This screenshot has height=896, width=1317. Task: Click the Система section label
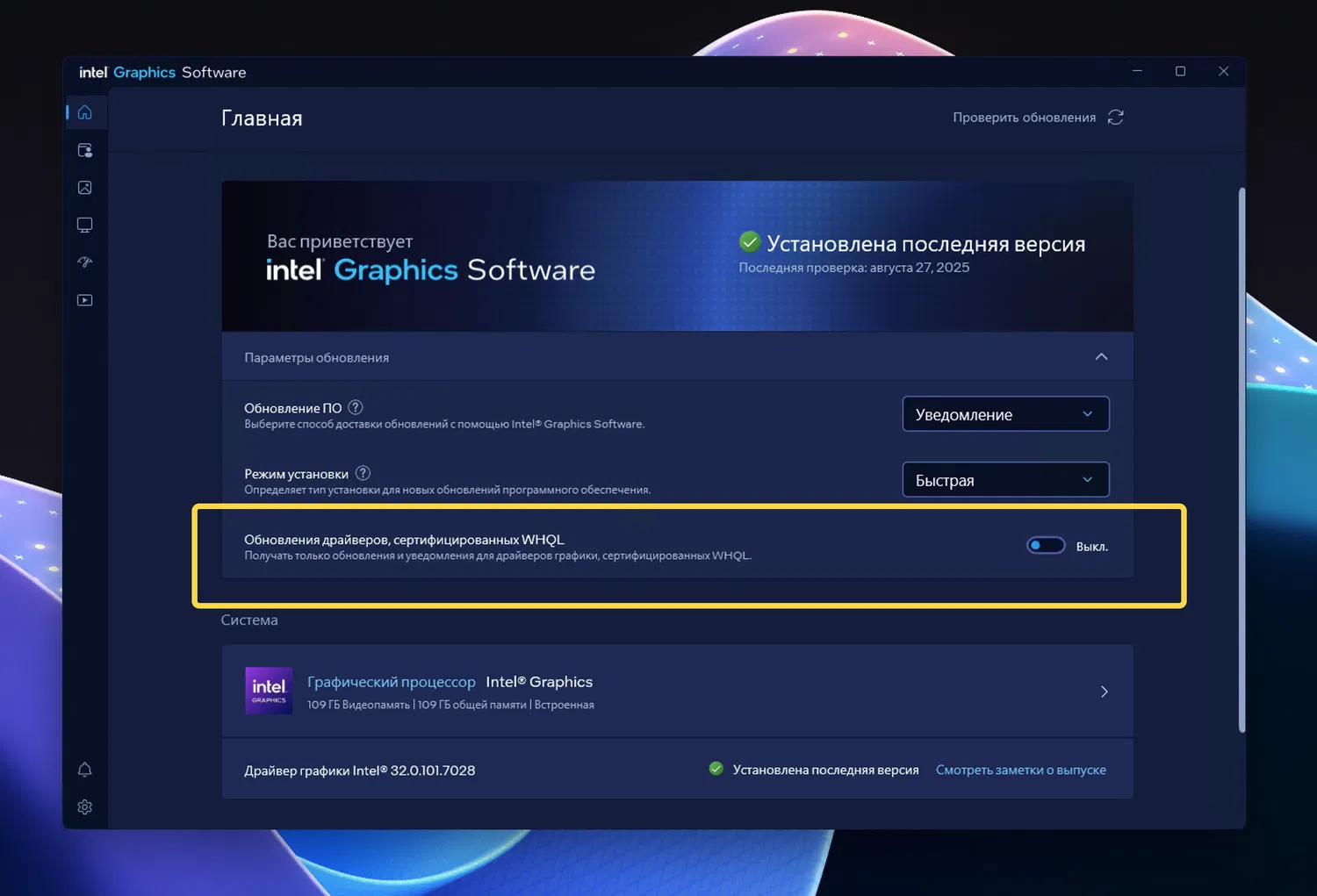[249, 620]
